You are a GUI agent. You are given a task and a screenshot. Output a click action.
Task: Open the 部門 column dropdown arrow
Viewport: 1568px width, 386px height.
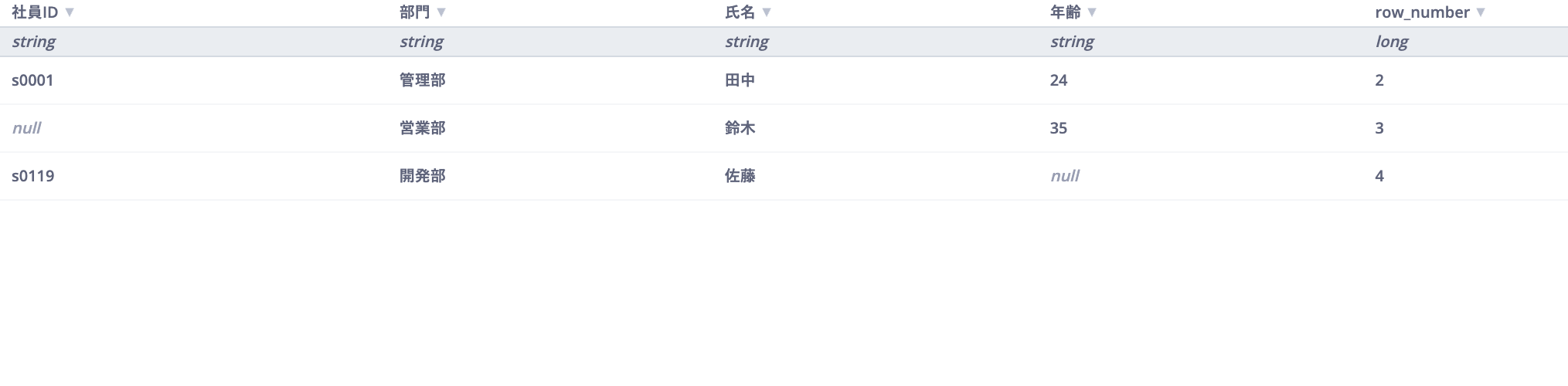(x=441, y=12)
